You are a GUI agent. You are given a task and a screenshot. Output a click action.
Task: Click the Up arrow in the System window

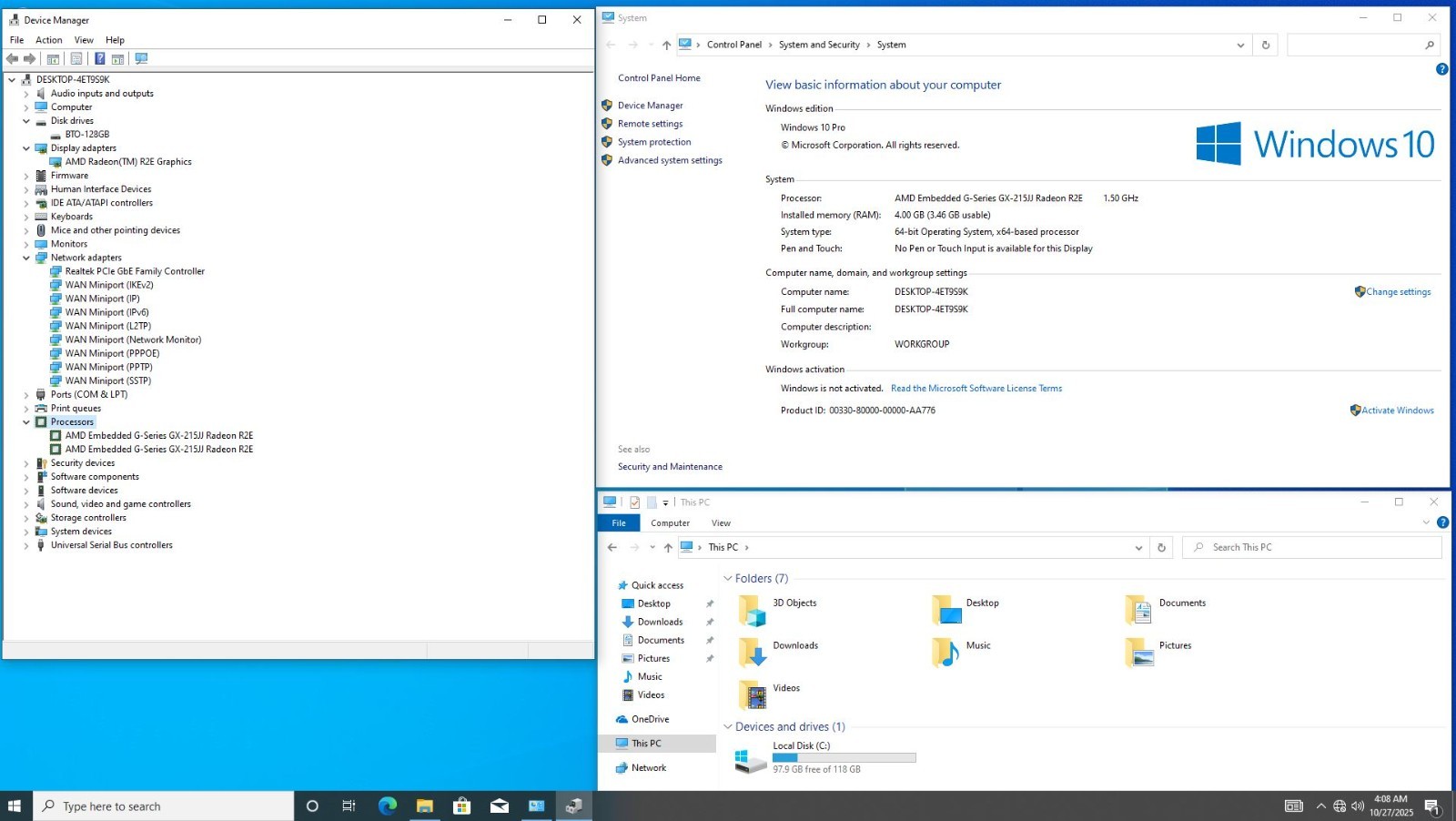[x=667, y=45]
